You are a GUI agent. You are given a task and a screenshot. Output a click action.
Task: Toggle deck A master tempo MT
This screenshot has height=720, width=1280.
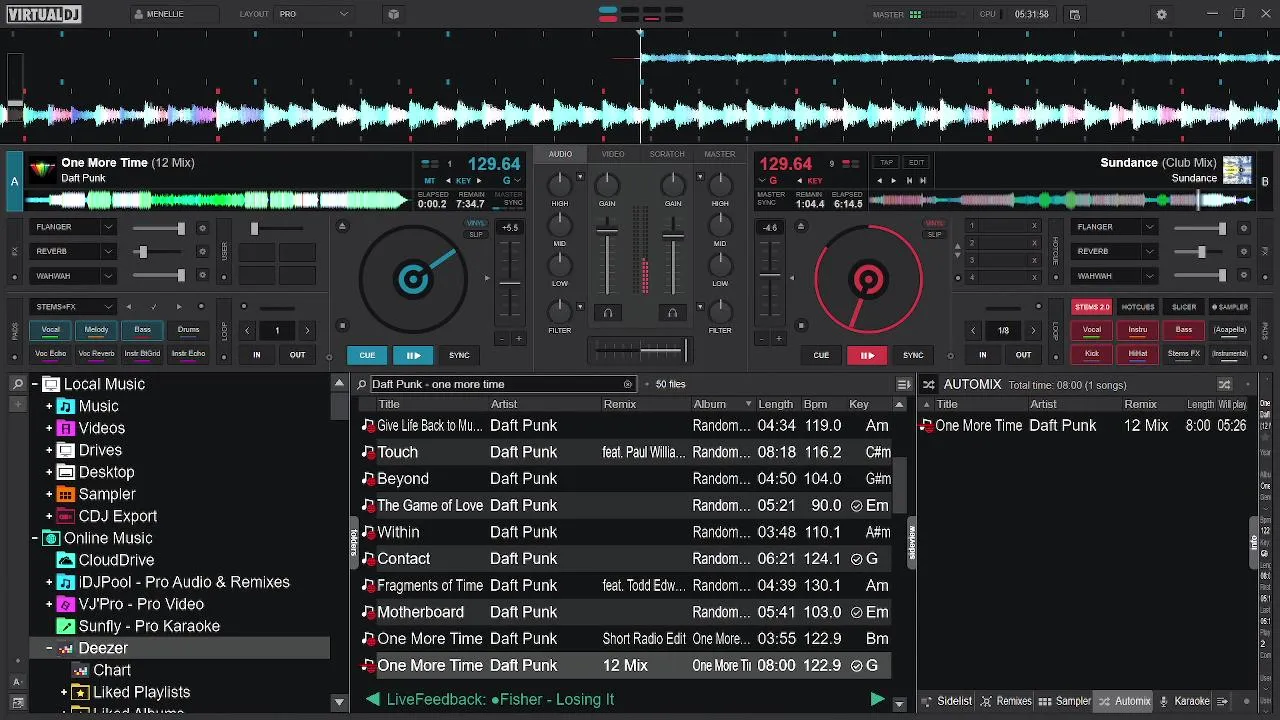(430, 181)
